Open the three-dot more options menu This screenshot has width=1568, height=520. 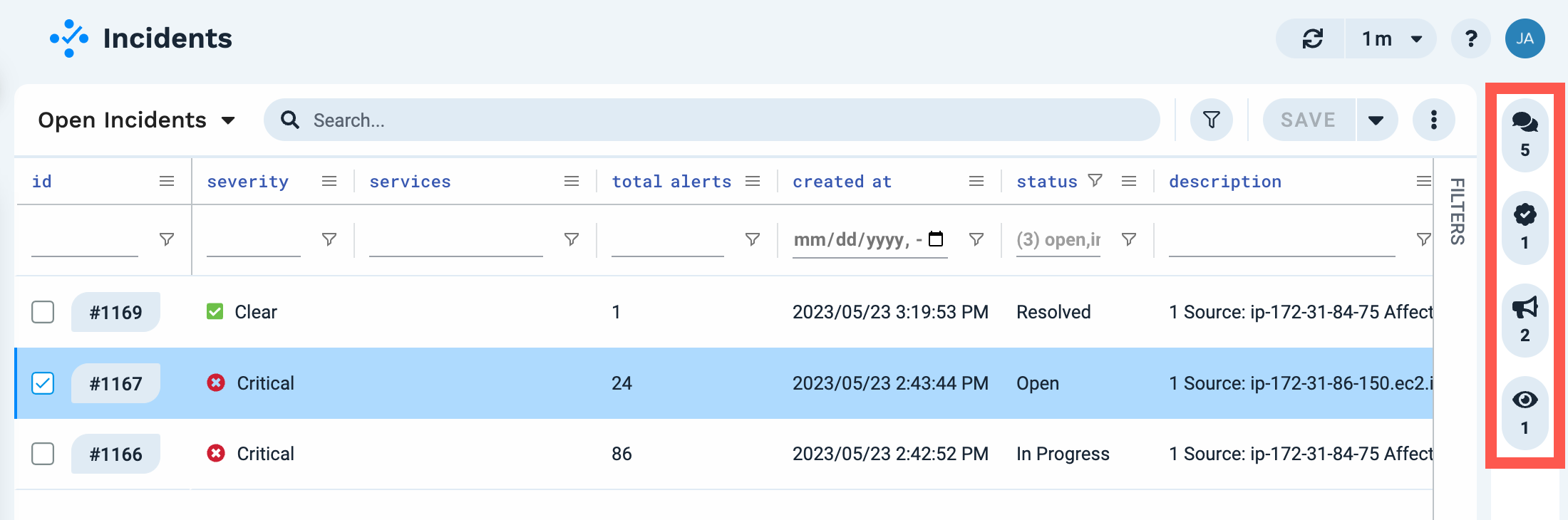(1434, 120)
